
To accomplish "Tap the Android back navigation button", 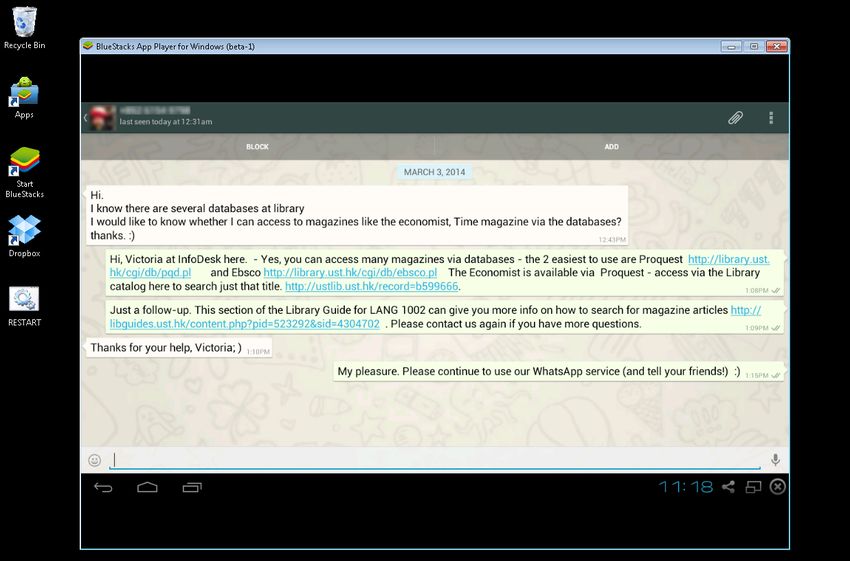I will (x=103, y=487).
